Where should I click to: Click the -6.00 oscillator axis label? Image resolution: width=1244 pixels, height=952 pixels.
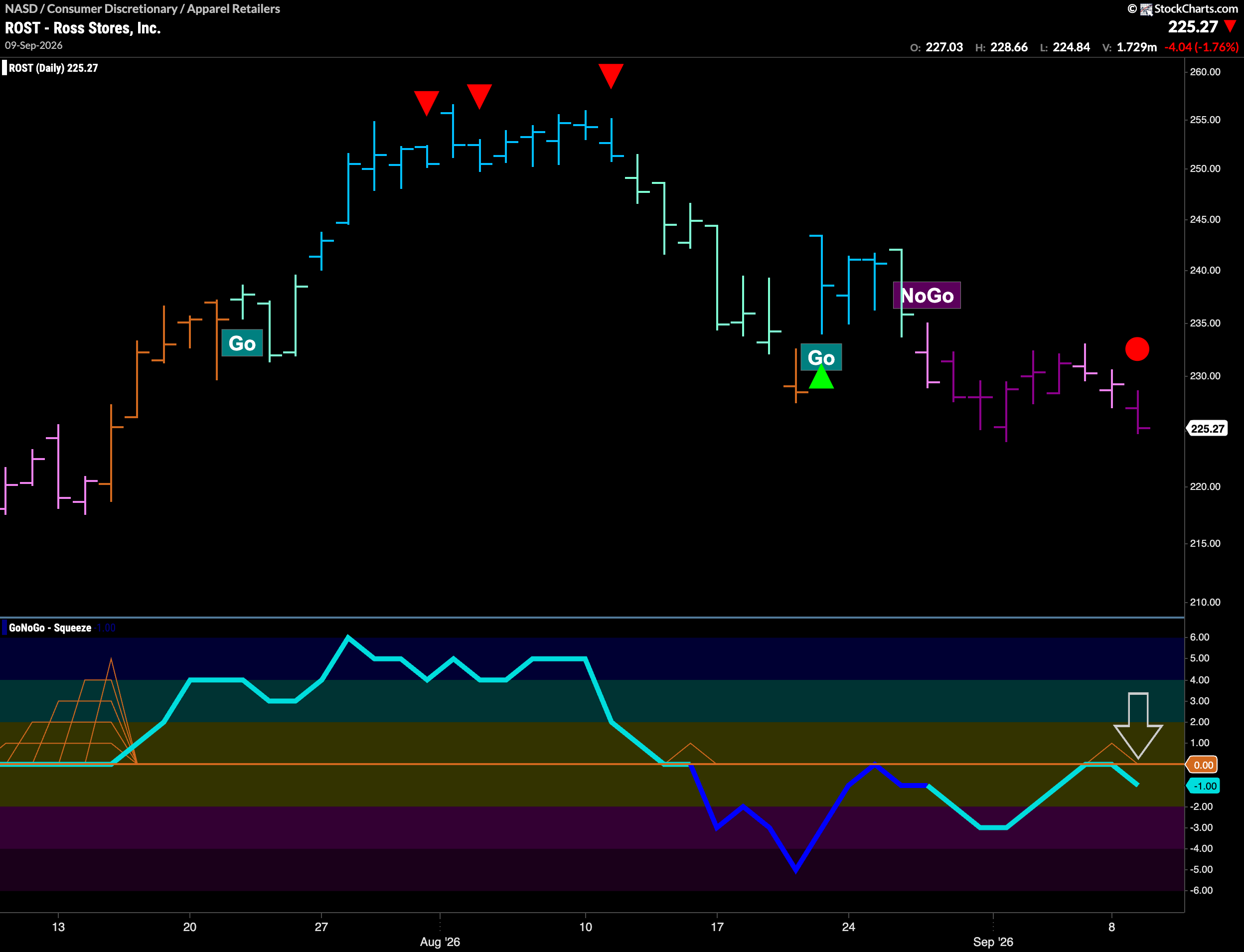1201,890
